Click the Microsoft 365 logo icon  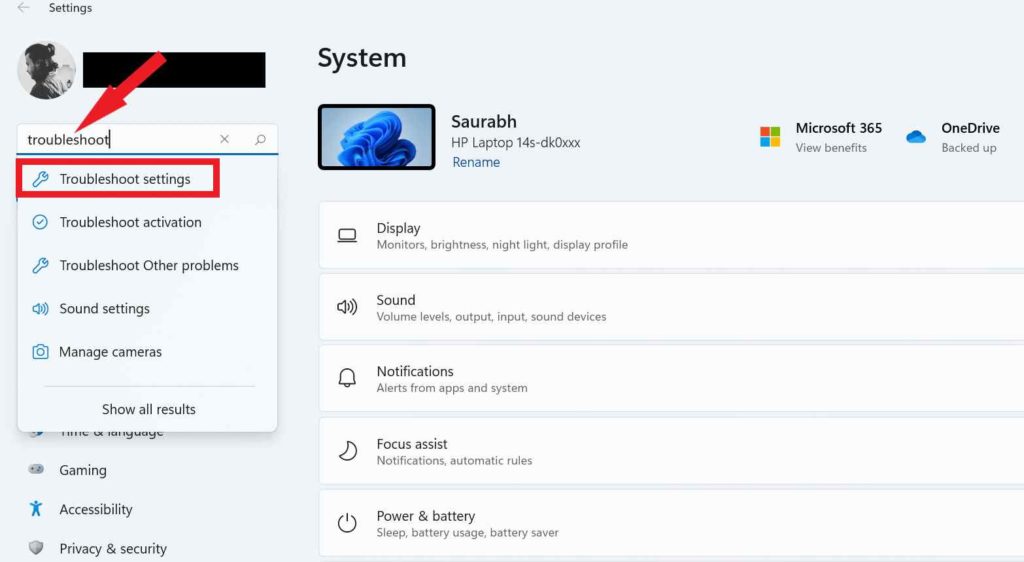pyautogui.click(x=770, y=136)
